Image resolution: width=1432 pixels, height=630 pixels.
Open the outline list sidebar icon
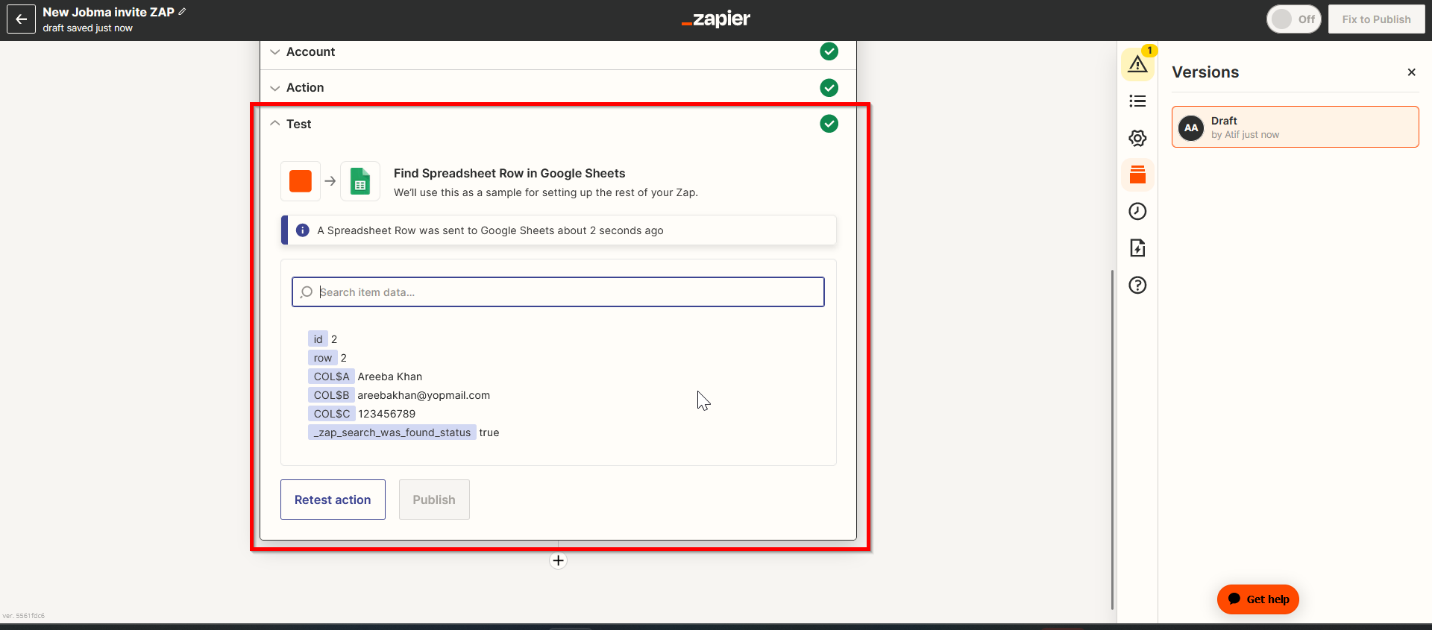click(1137, 101)
